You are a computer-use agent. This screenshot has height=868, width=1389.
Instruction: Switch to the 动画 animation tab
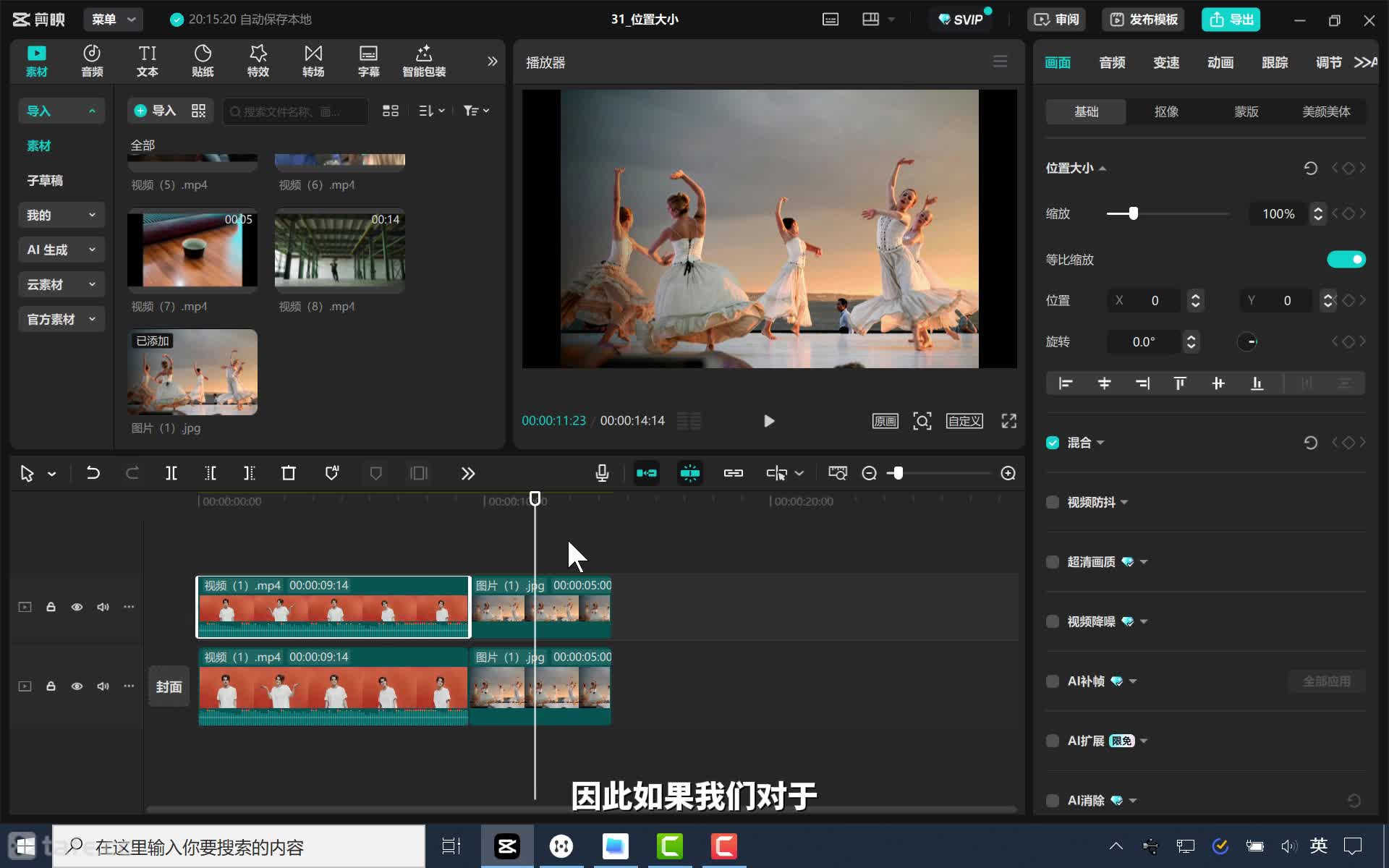1220,63
